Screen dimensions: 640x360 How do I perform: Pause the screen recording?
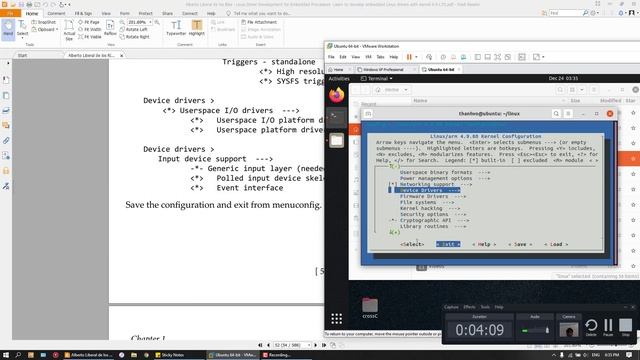tap(608, 327)
